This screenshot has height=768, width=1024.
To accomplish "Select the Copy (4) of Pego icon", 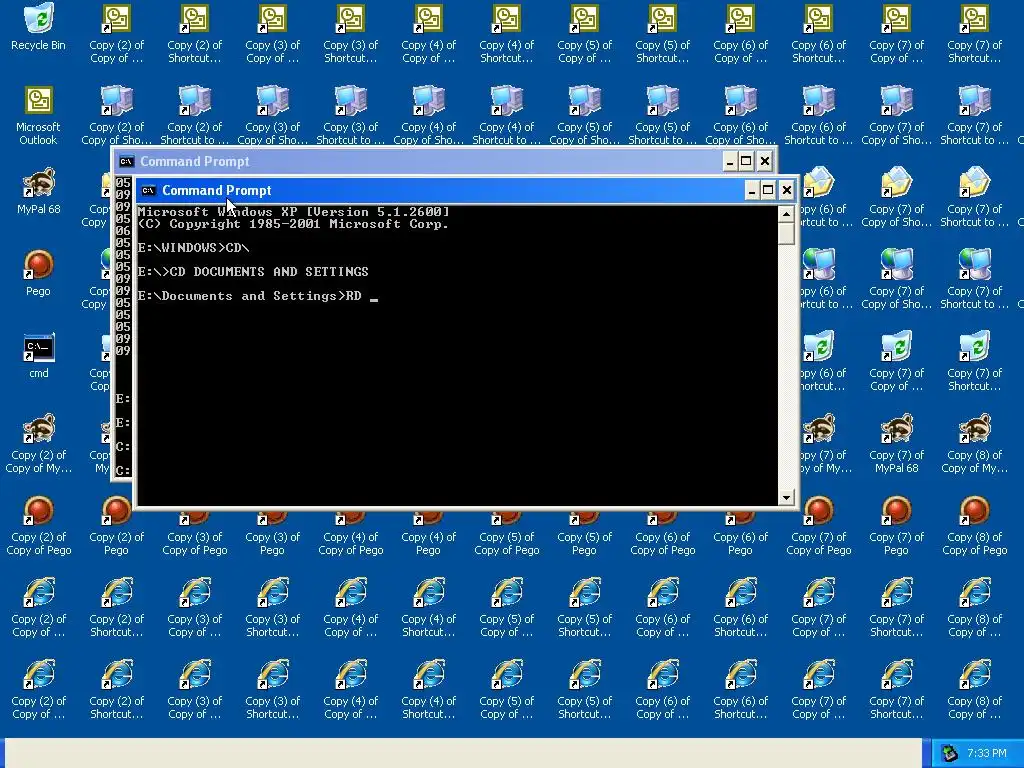I will click(428, 536).
